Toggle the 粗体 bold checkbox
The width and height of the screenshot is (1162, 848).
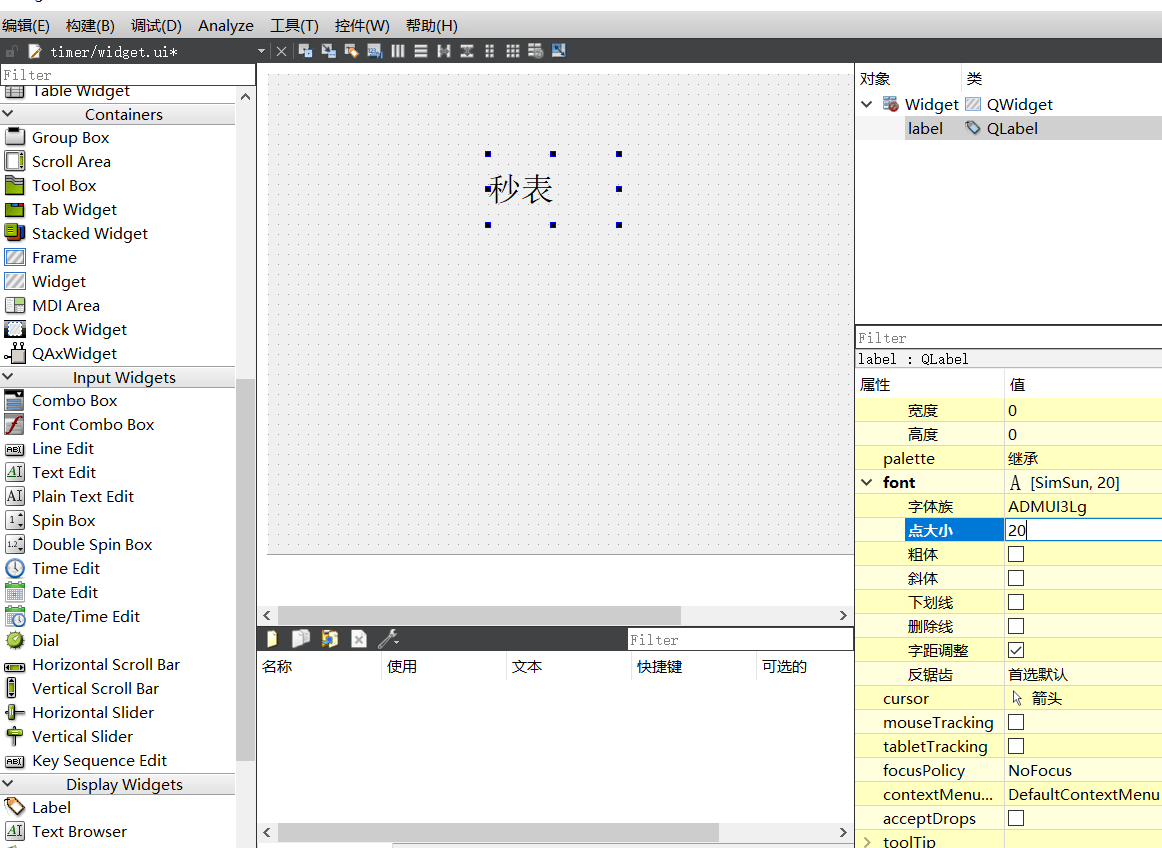point(1016,554)
